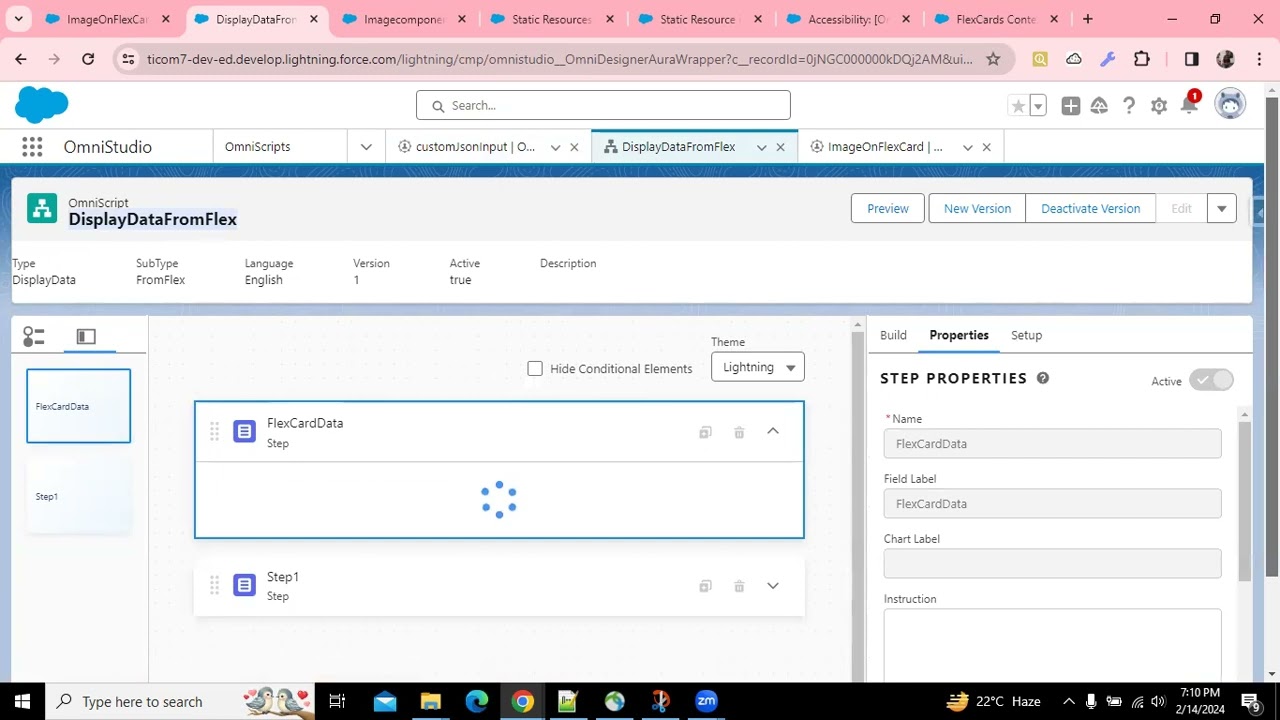This screenshot has width=1280, height=720.
Task: Open ImageOnFlexCard tab dropdown chevron
Action: point(967,147)
